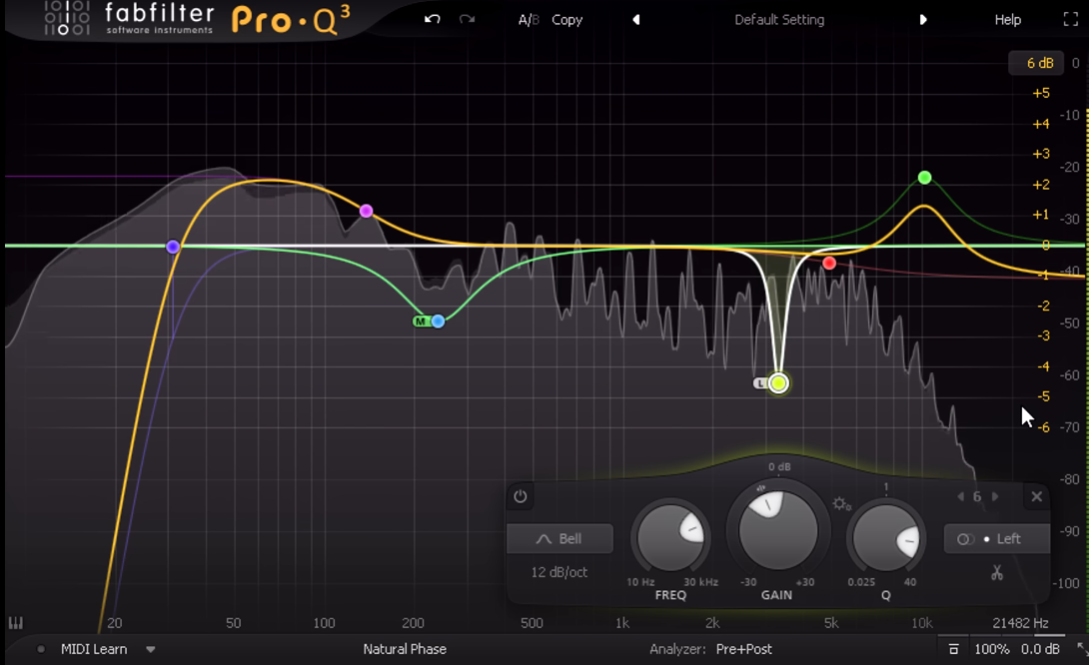Select next band arrow beside 6

click(x=995, y=496)
